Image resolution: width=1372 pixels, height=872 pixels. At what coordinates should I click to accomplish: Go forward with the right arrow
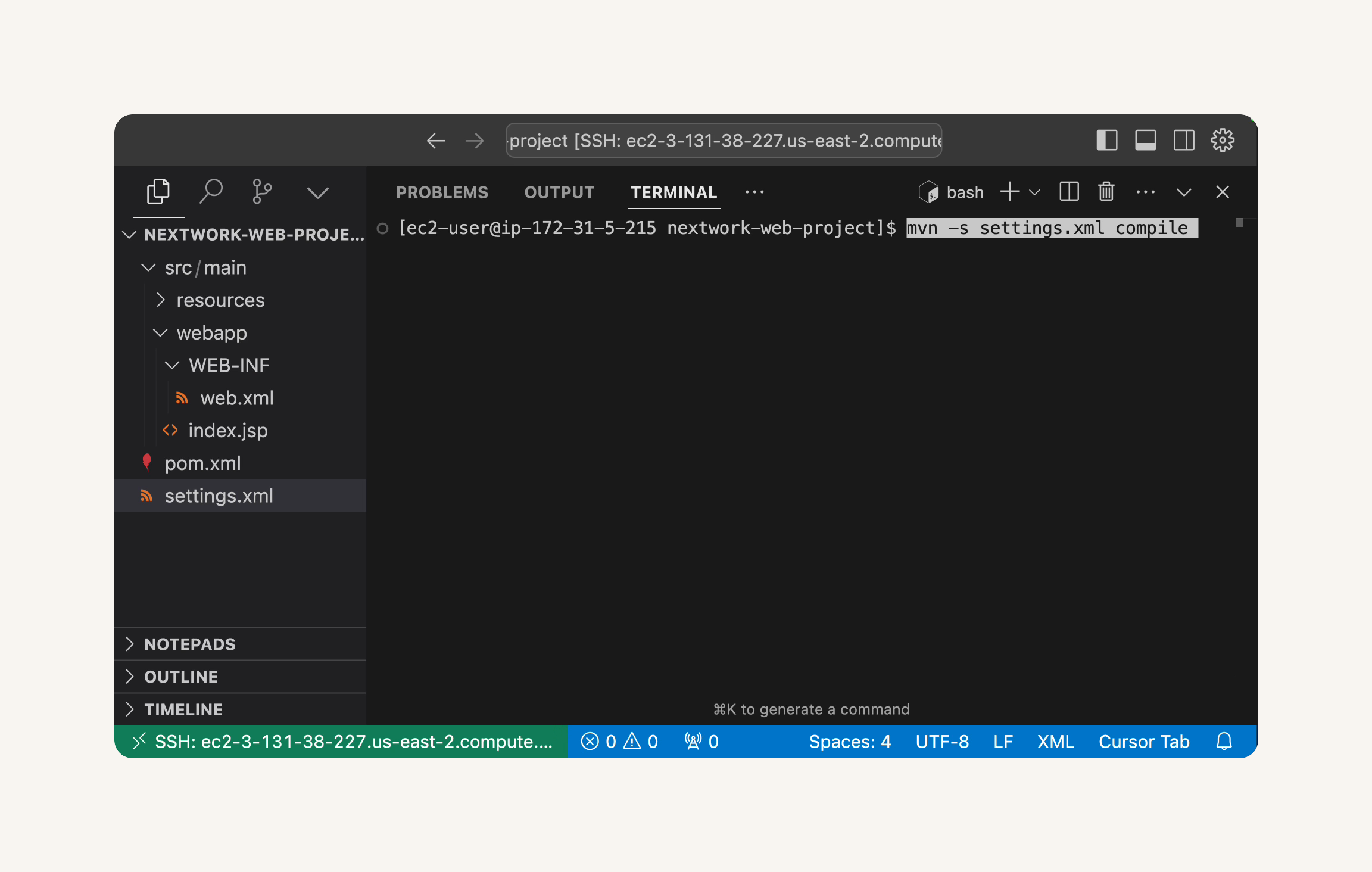(475, 141)
